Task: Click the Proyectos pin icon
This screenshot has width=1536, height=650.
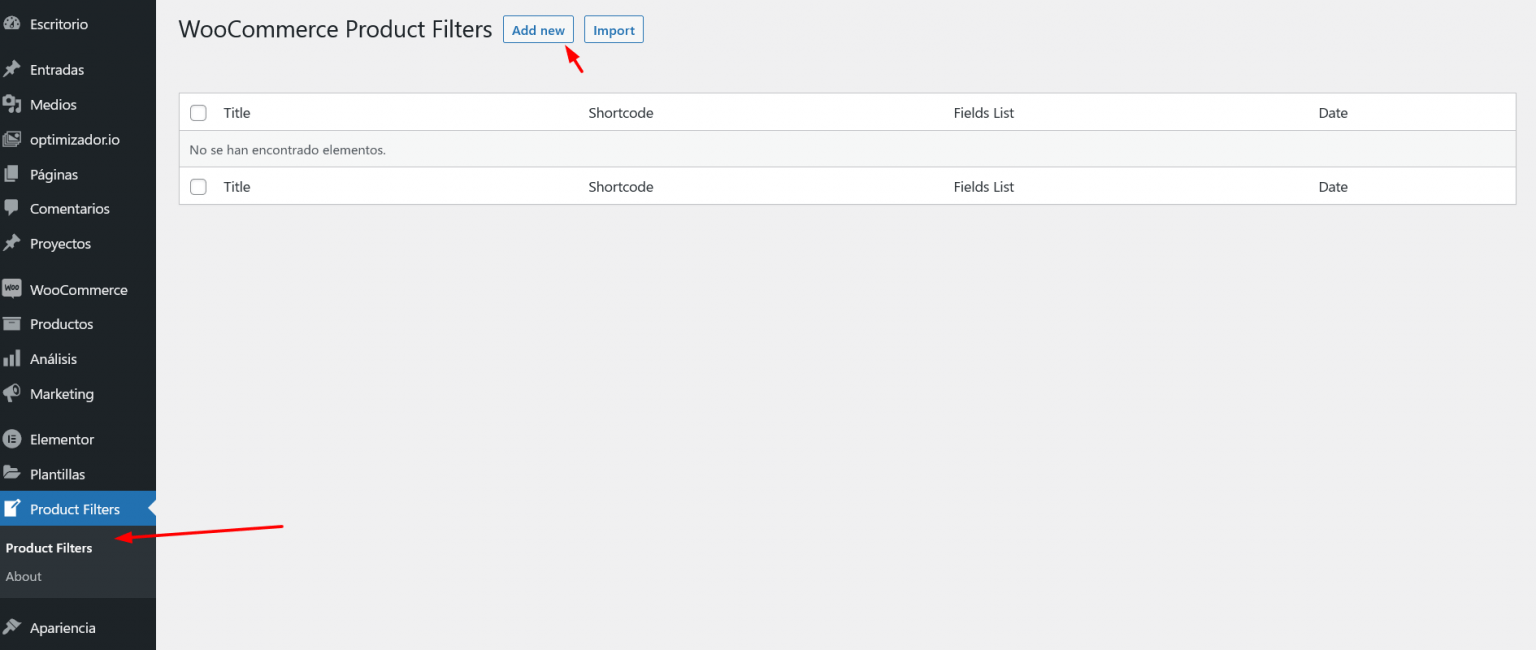Action: pos(12,244)
